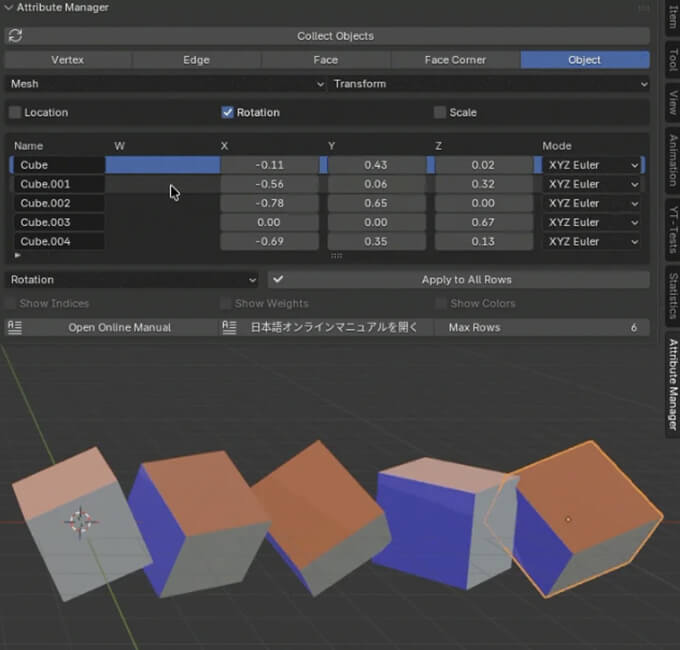
Task: Click the panel drag handle at top right
Action: click(643, 8)
